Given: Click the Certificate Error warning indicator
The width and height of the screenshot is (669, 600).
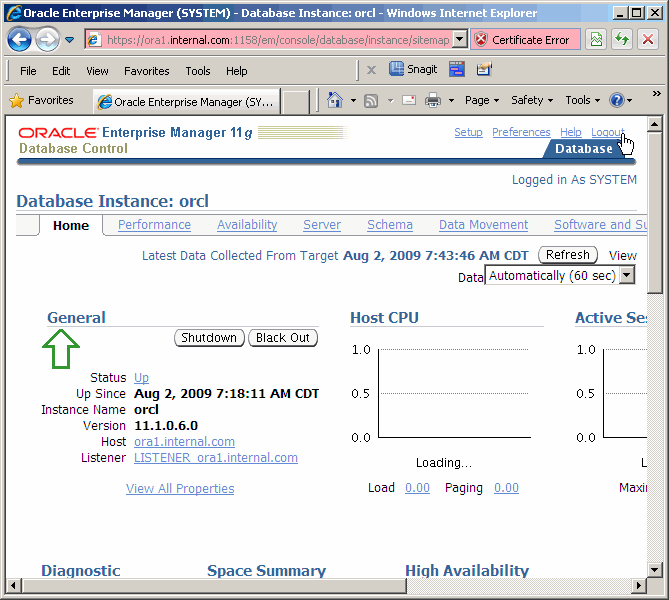Looking at the screenshot, I should click(521, 40).
